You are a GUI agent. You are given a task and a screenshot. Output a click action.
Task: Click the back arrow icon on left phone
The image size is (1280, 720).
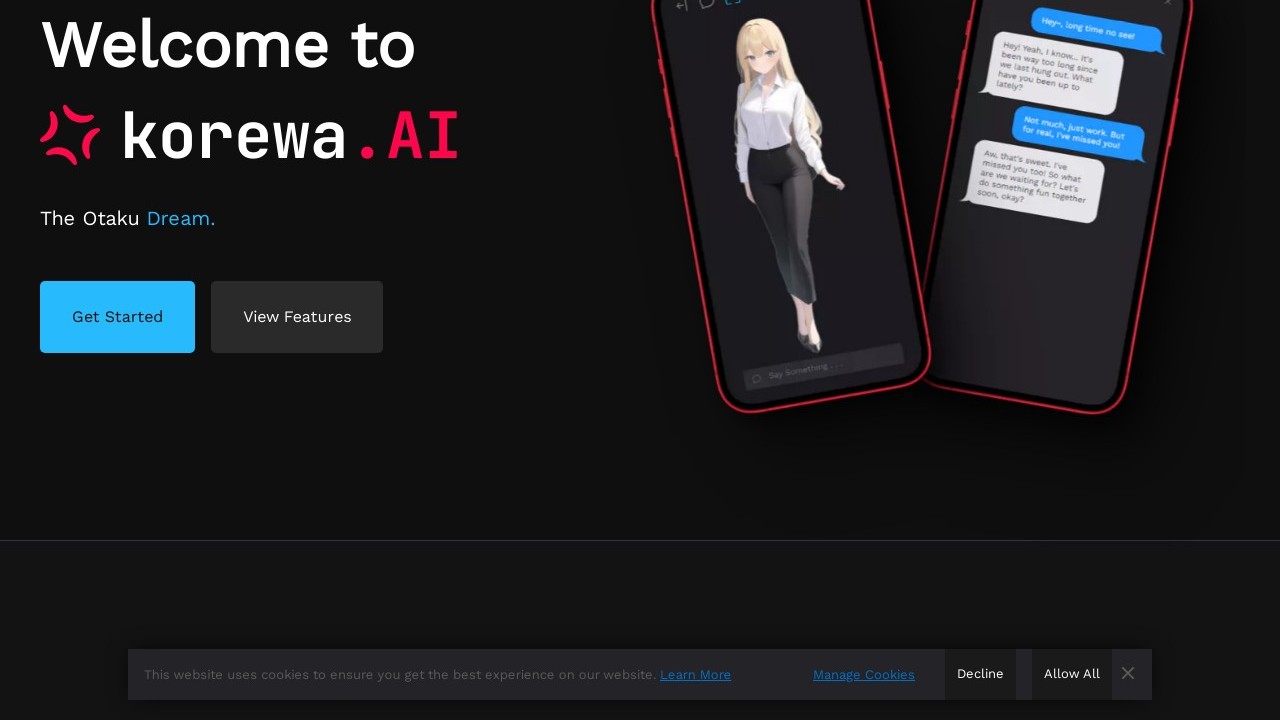(682, 6)
